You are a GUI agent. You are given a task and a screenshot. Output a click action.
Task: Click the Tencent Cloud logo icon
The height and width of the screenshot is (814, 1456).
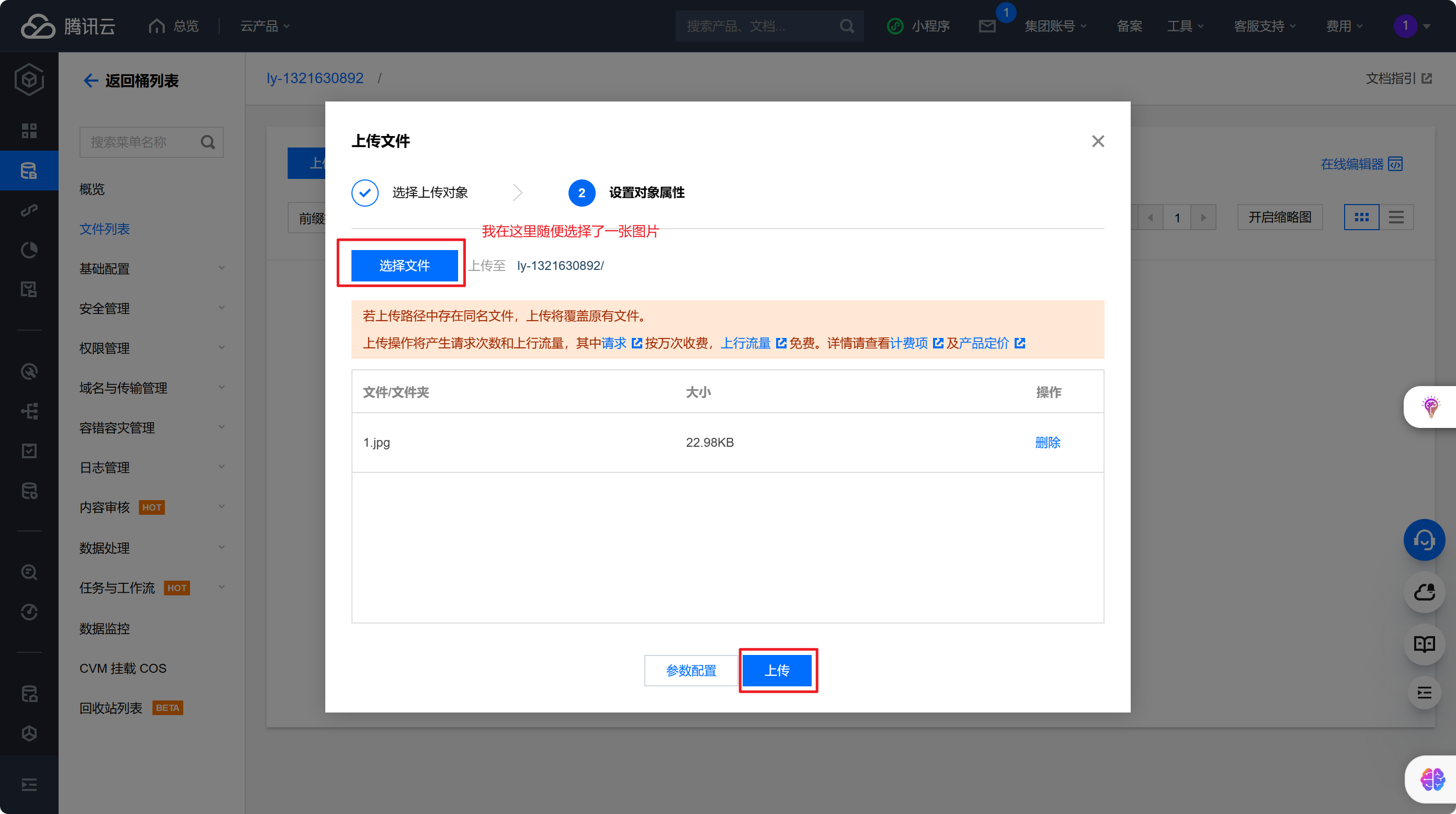tap(37, 26)
